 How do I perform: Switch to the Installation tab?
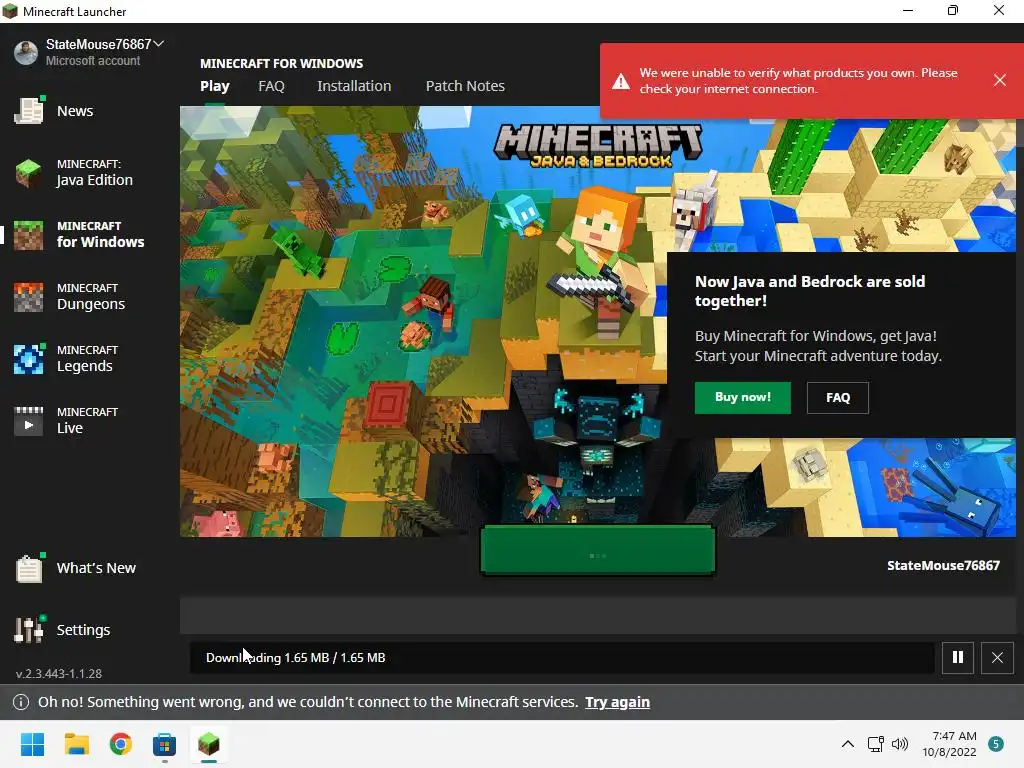(354, 86)
